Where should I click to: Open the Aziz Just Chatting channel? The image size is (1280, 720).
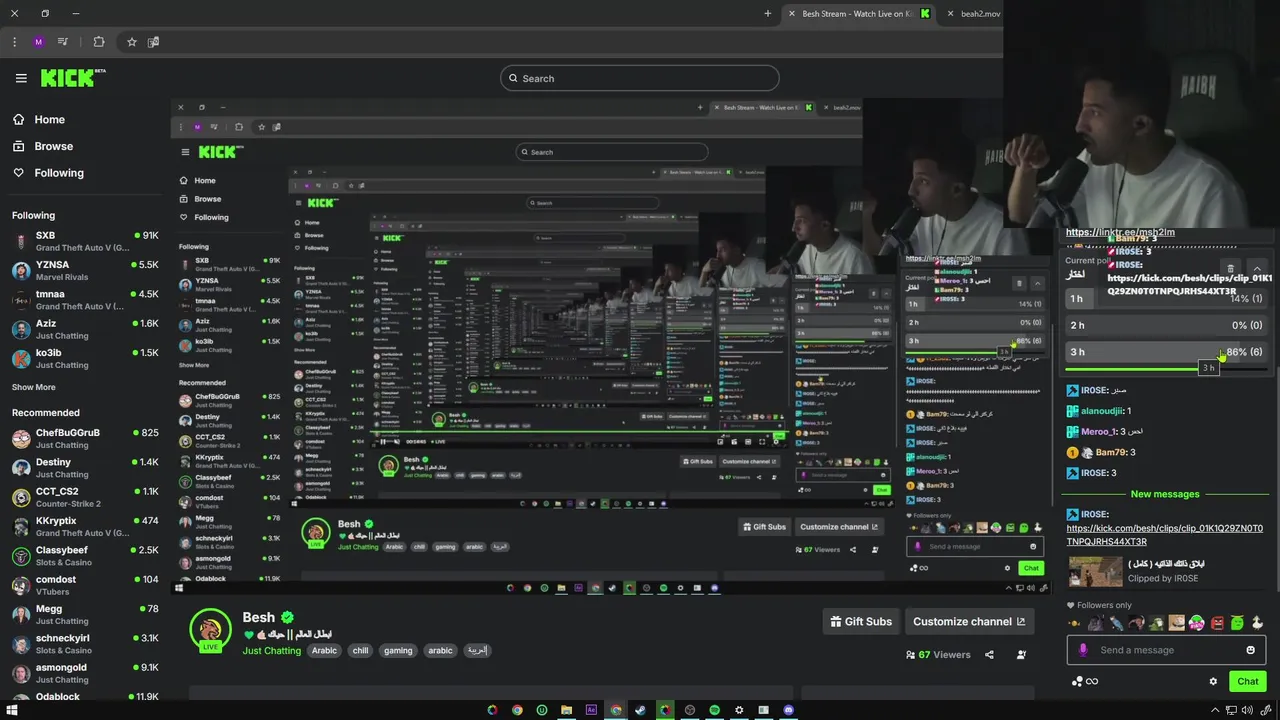point(85,329)
